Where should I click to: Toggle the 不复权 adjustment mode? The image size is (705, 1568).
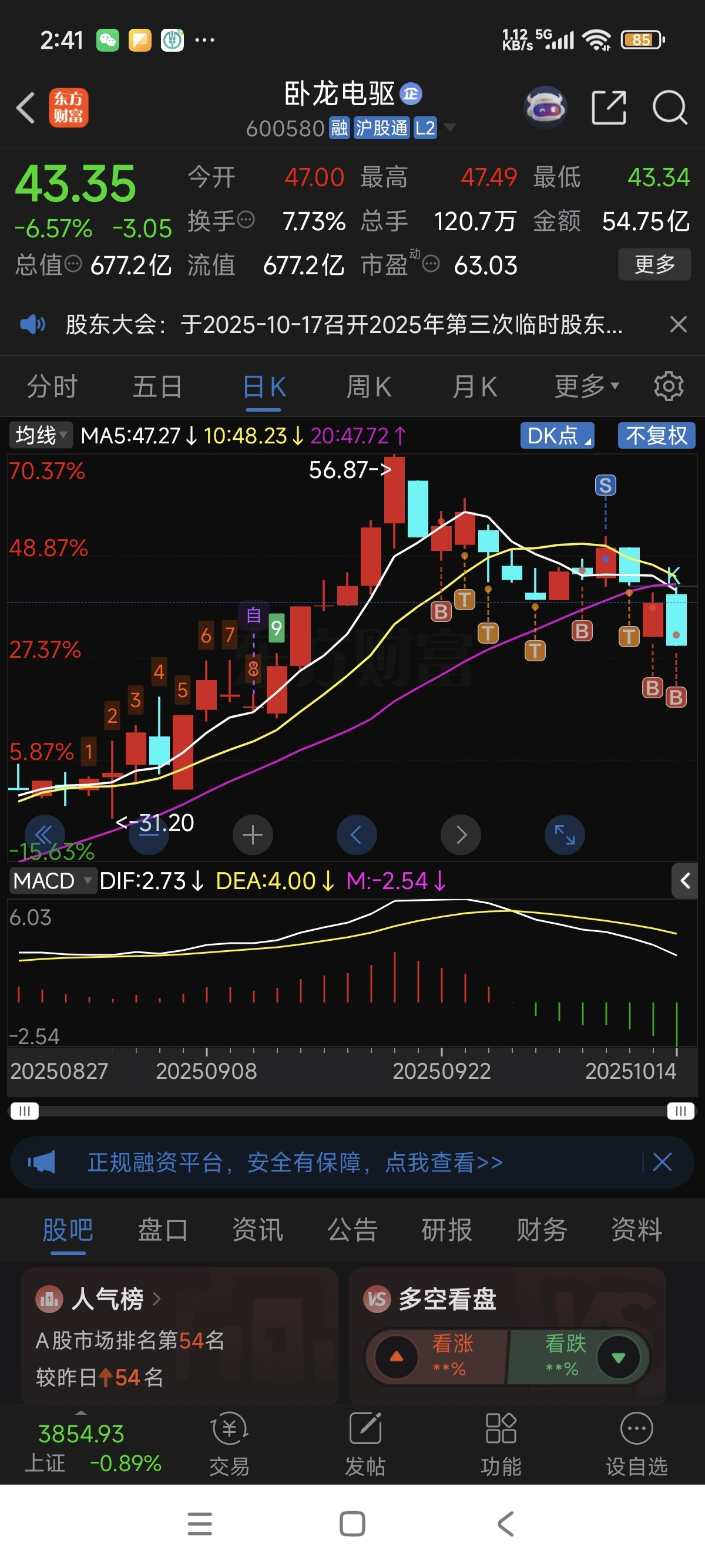point(656,435)
